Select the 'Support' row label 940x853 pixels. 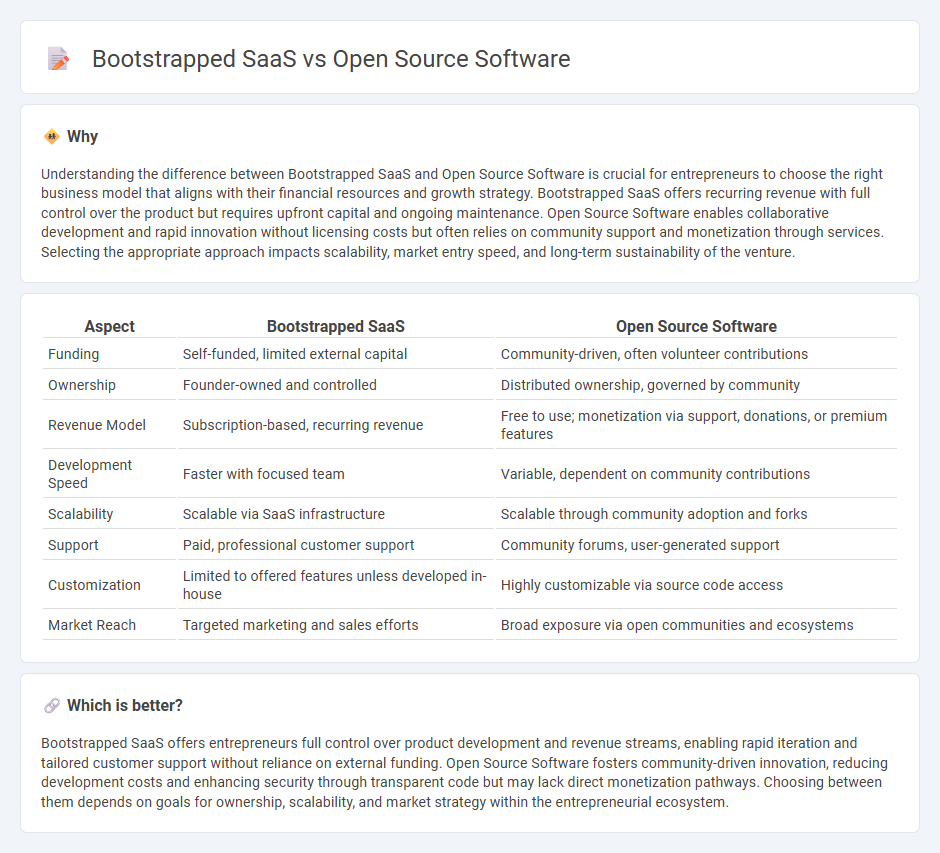[x=73, y=545]
